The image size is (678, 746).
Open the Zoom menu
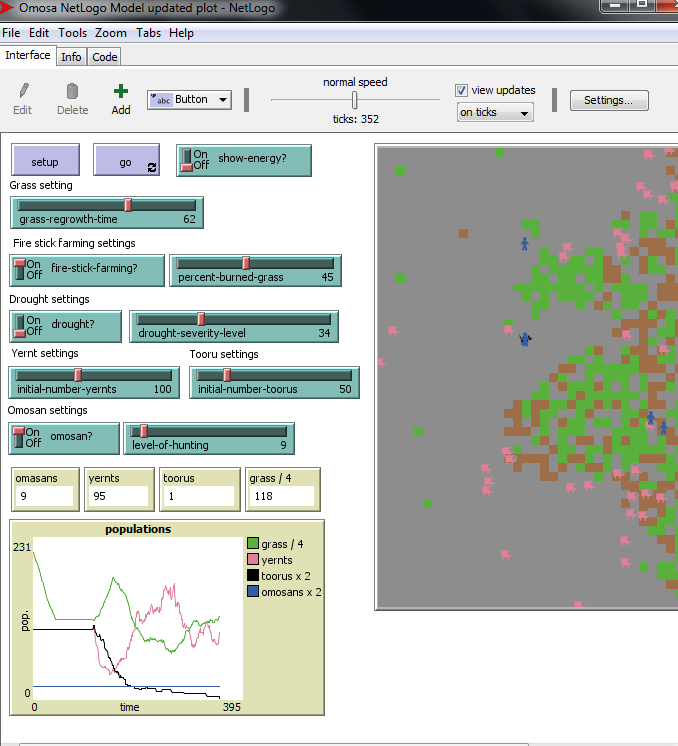111,33
